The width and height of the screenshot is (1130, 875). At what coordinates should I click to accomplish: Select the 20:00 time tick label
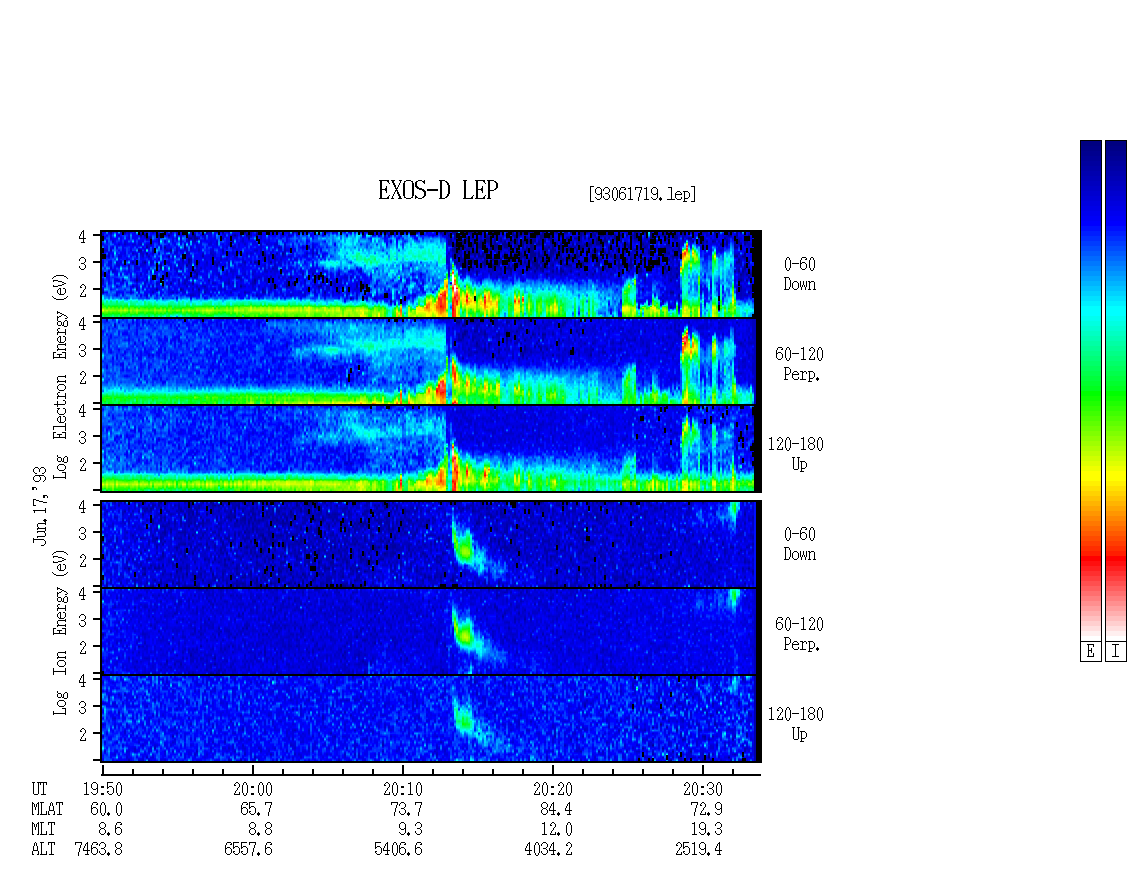pos(253,789)
